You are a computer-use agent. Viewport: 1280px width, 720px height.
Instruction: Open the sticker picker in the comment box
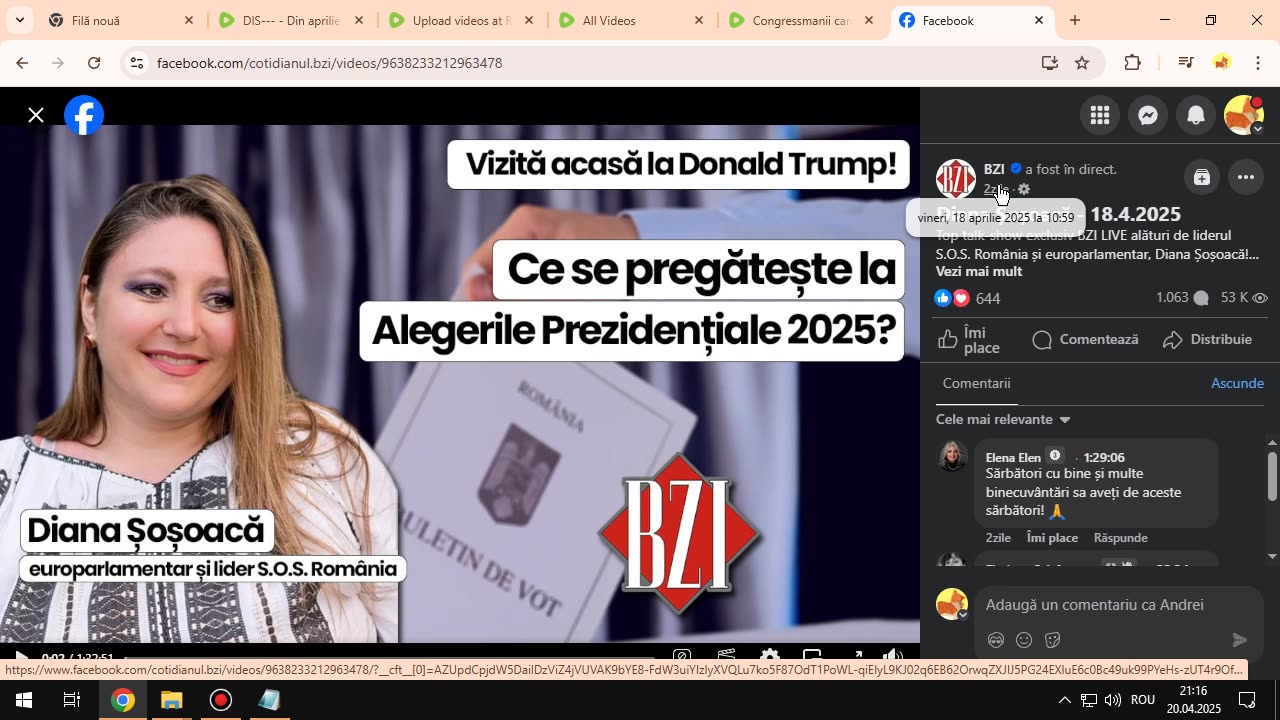[x=1052, y=640]
